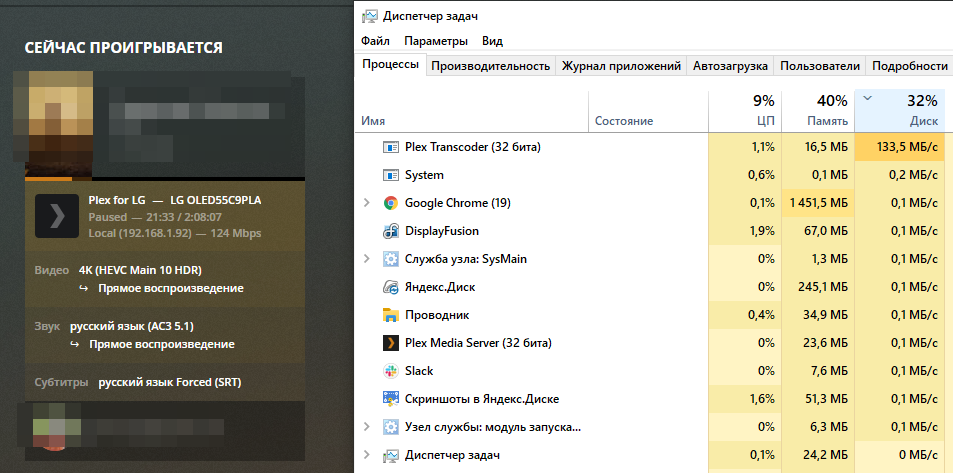This screenshot has width=953, height=473.
Task: Sort processes by the Память column
Action: [818, 110]
